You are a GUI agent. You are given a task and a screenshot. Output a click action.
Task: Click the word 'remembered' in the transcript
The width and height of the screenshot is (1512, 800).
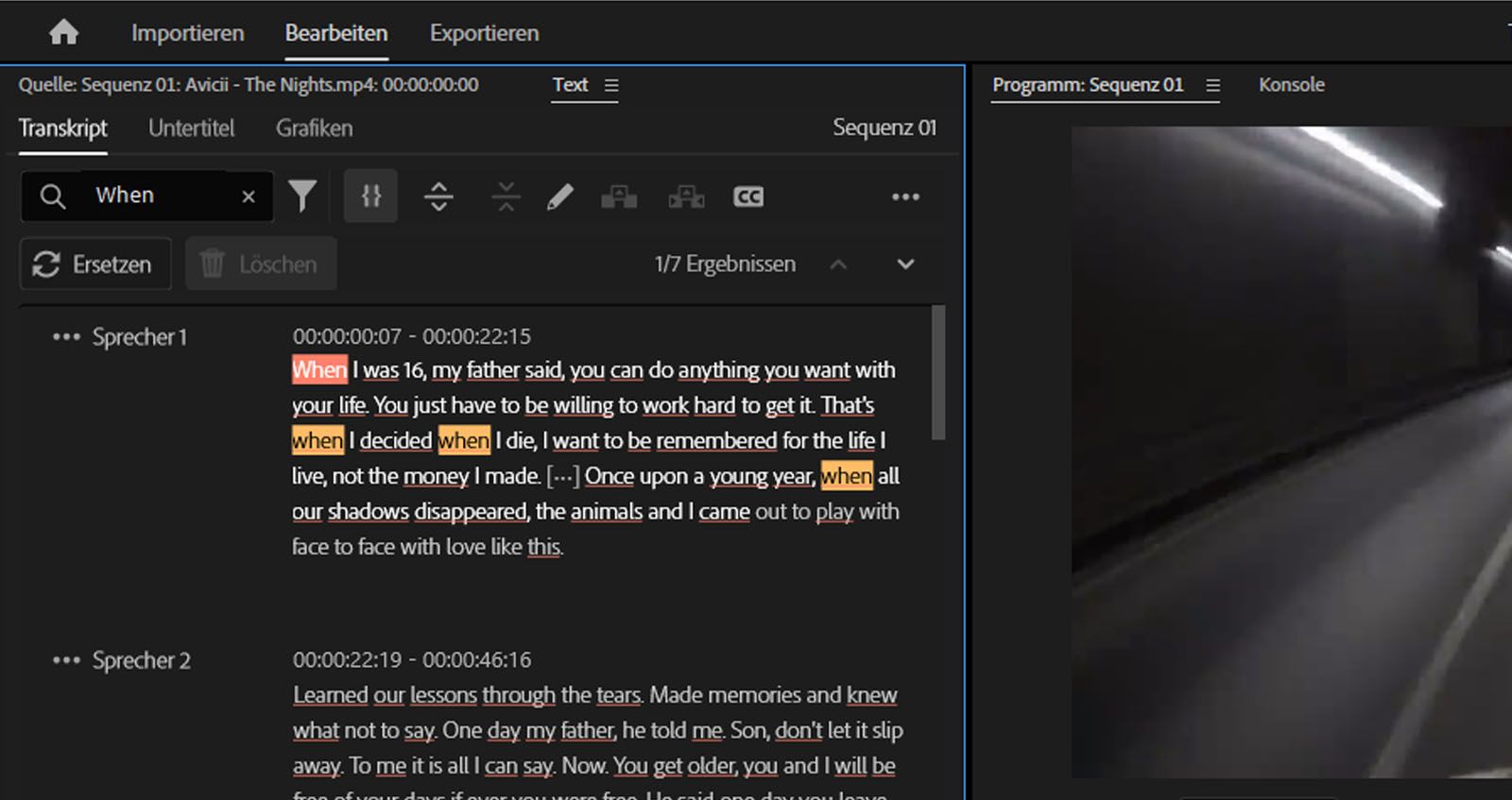[x=716, y=440]
